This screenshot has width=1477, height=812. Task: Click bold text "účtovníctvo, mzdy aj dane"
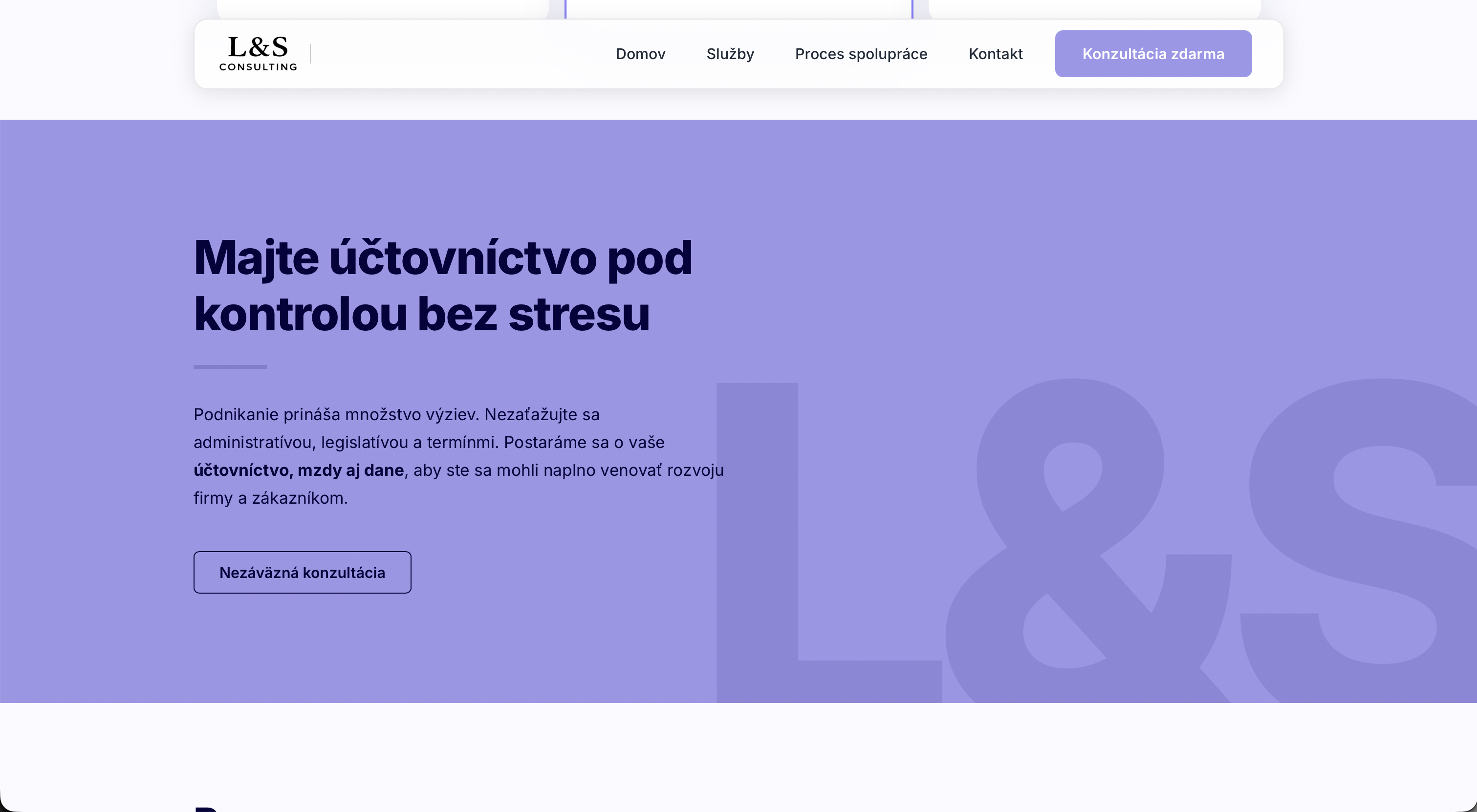tap(299, 470)
